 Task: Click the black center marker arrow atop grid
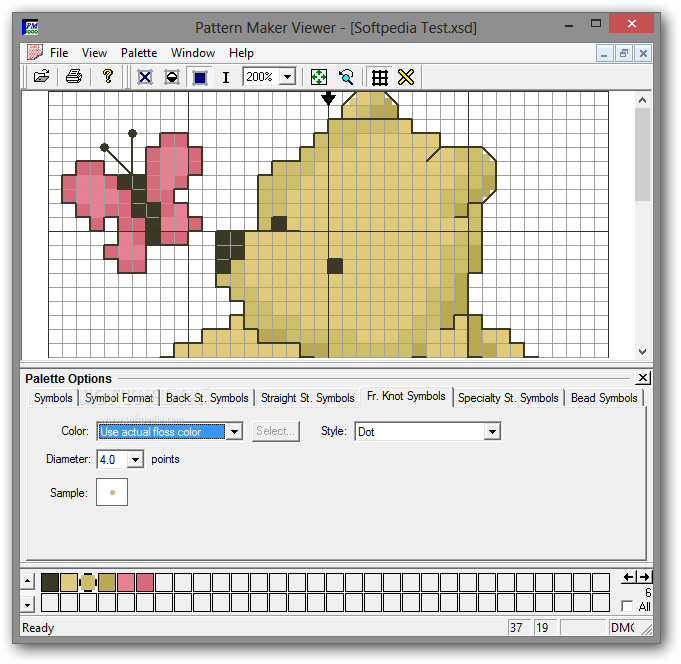tap(328, 98)
